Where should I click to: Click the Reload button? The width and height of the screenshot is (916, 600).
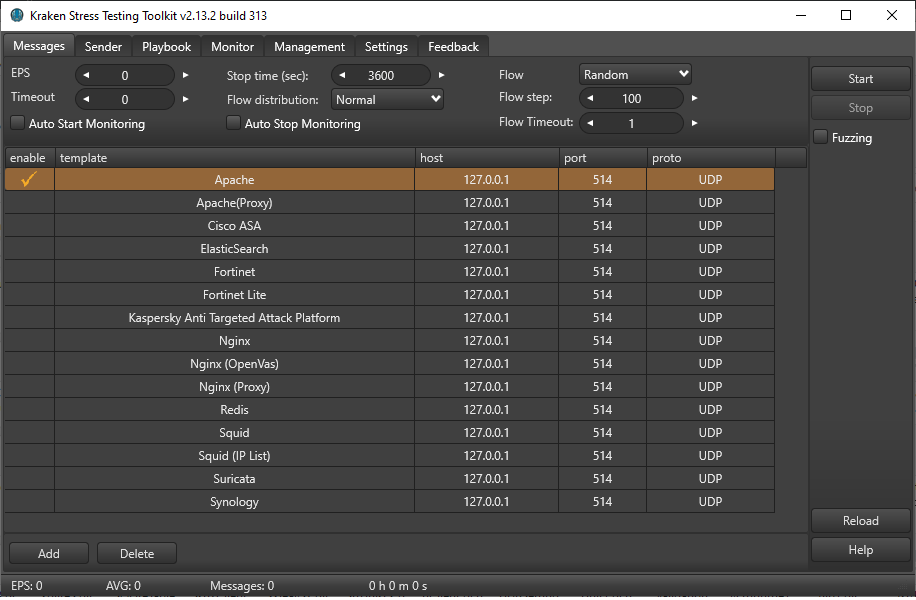859,520
